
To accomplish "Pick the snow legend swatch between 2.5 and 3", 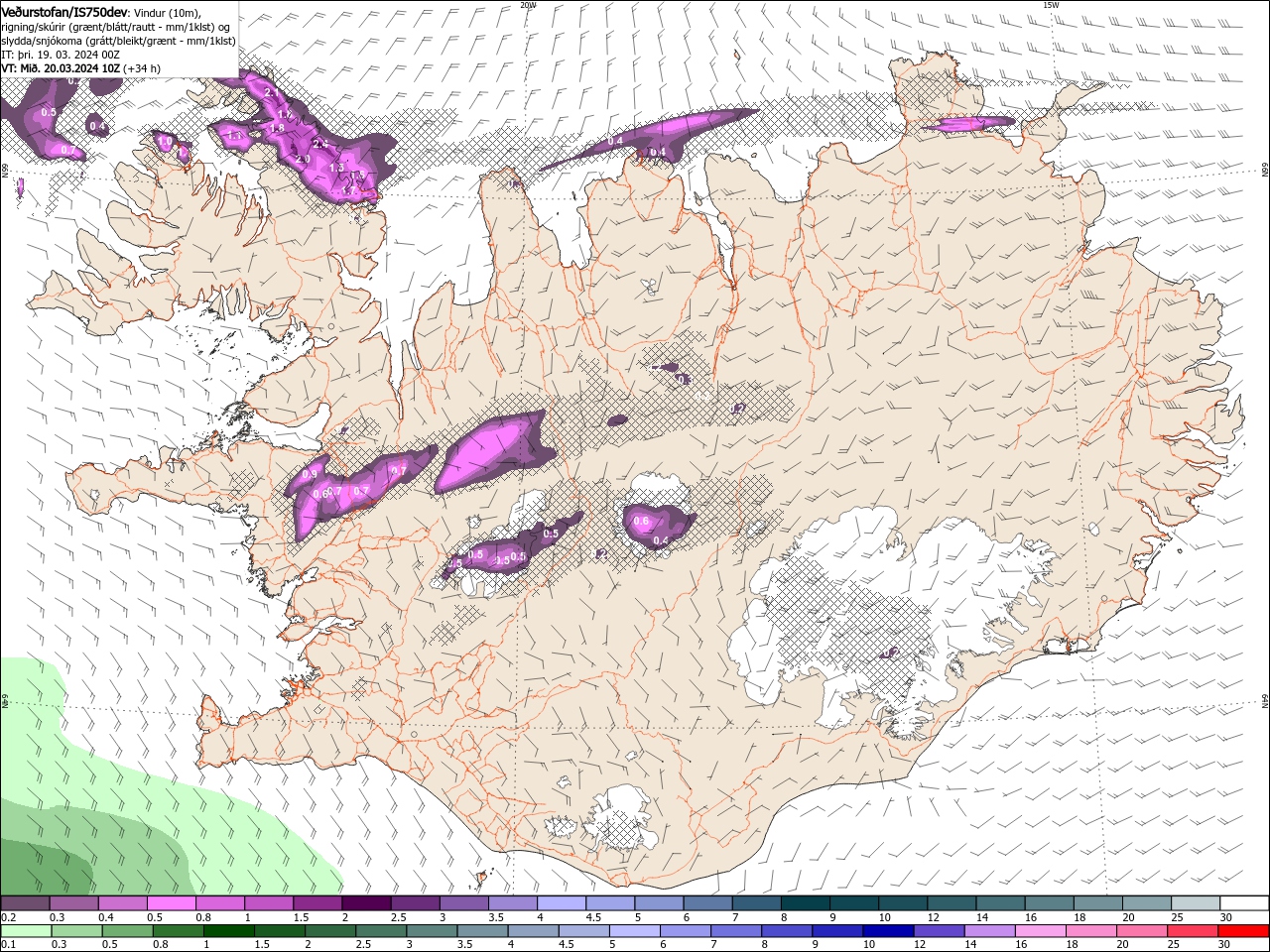I will 414,903.
